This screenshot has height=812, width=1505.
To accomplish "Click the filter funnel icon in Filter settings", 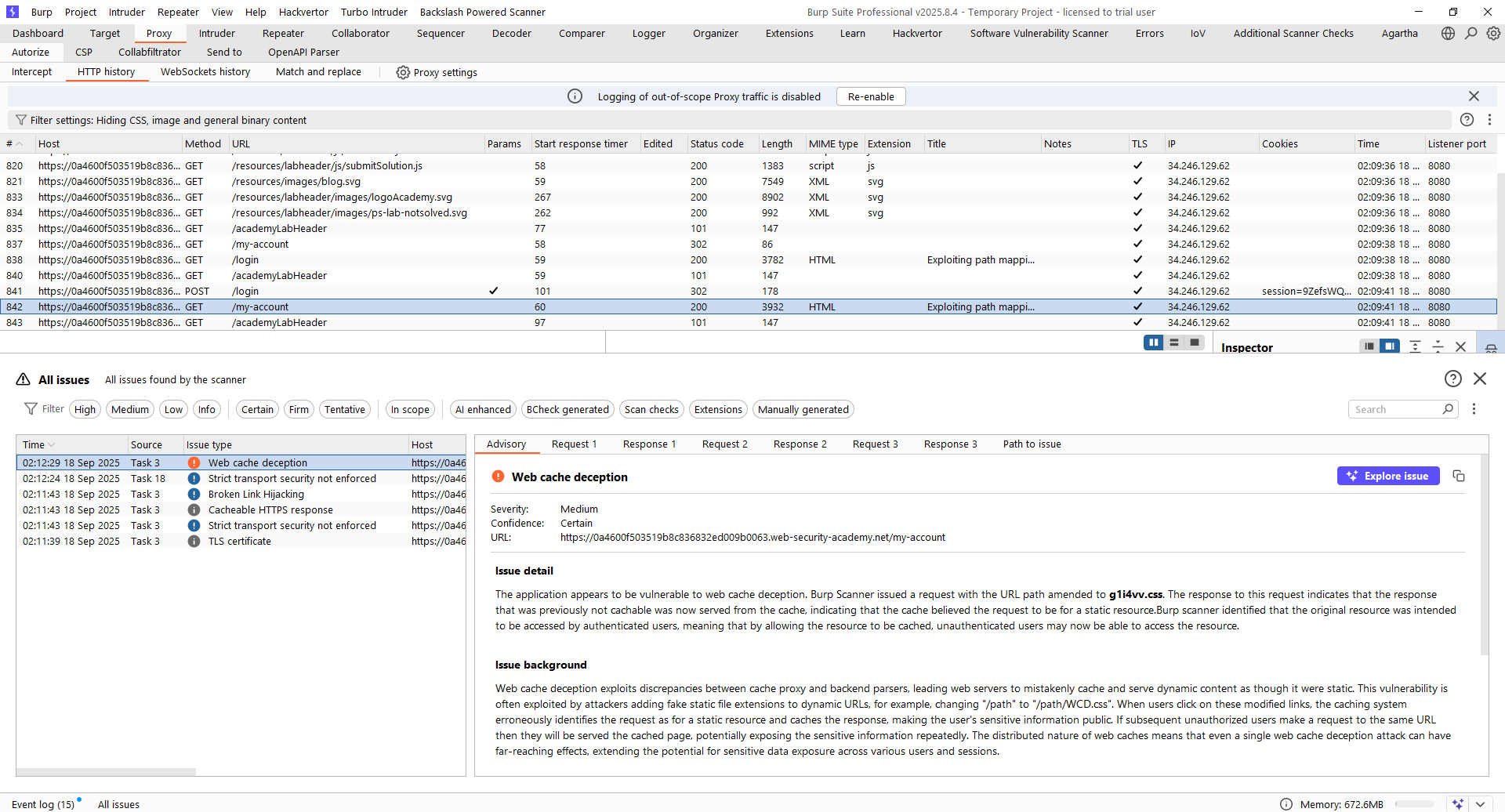I will tap(21, 120).
